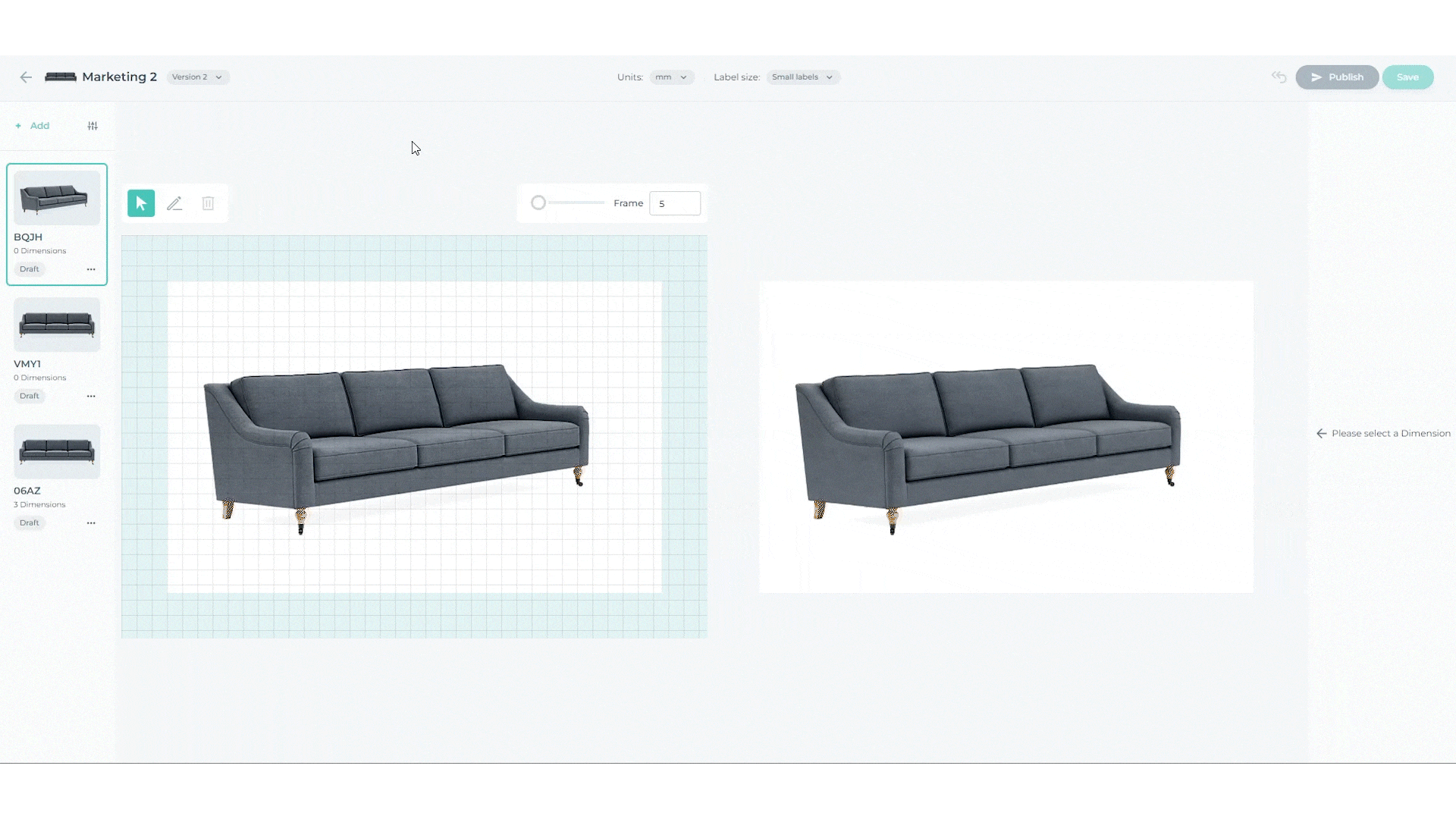Click the undo arrow icon
Screen dimensions: 1456x819
(1279, 77)
